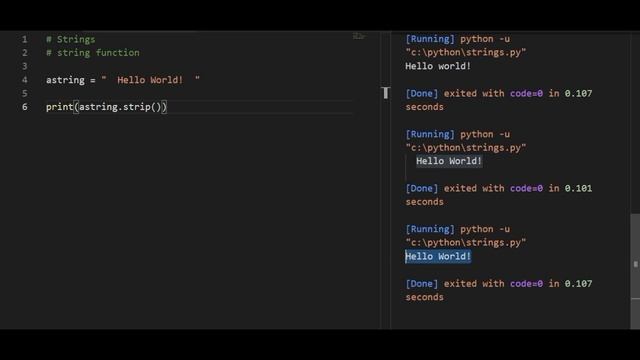Click the '# string function' comment line
640x360 pixels.
[x=93, y=53]
